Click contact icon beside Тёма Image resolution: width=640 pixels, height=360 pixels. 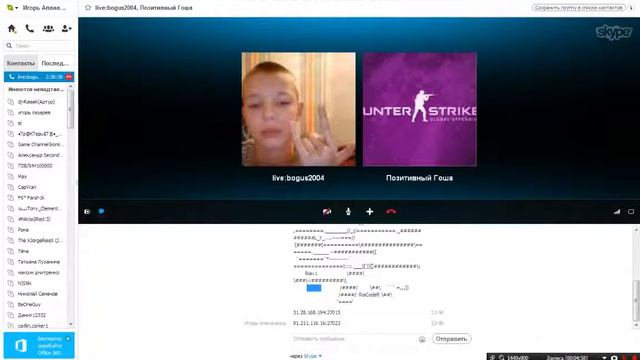[11, 251]
